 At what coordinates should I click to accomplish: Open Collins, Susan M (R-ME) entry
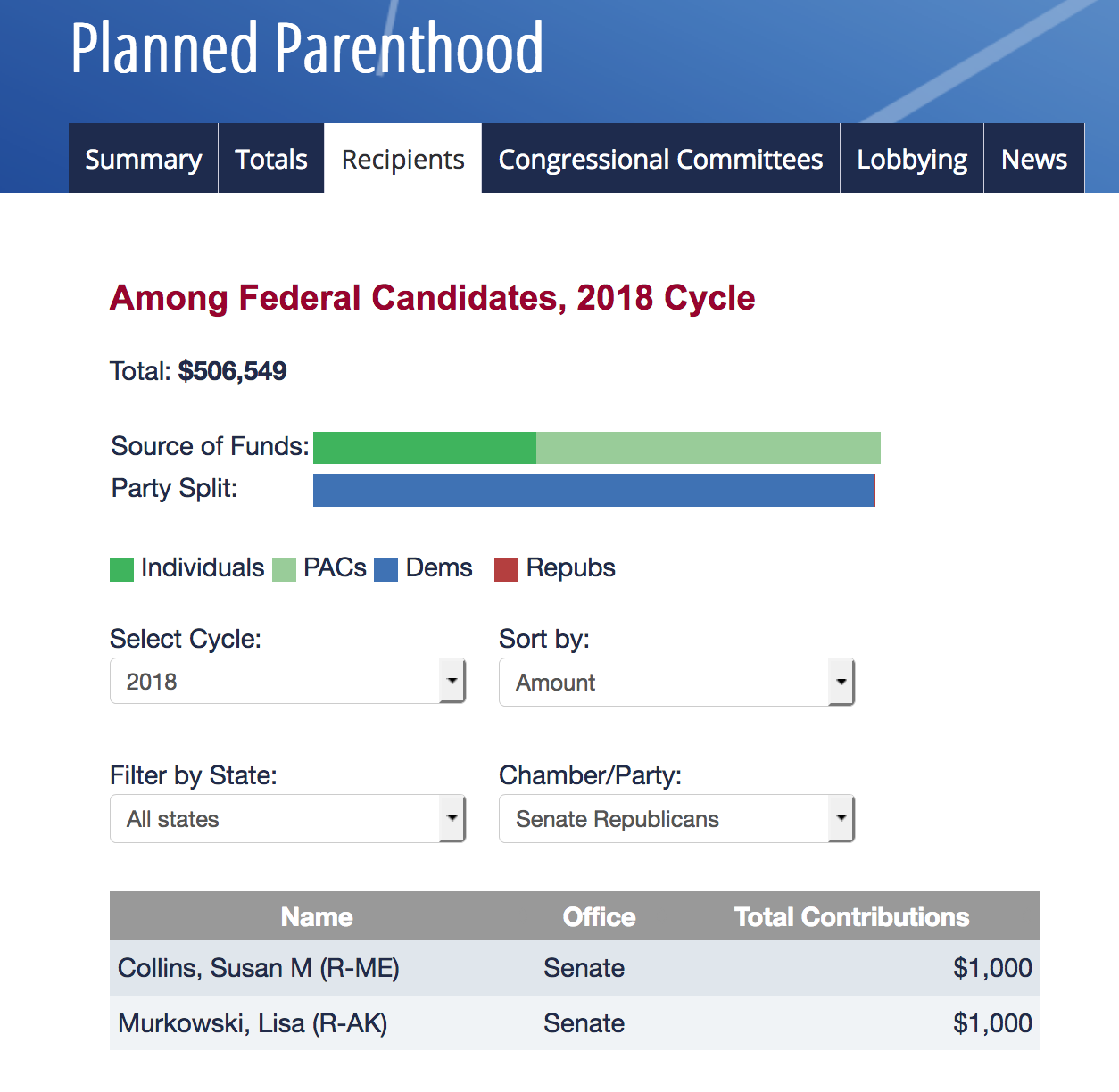point(259,968)
